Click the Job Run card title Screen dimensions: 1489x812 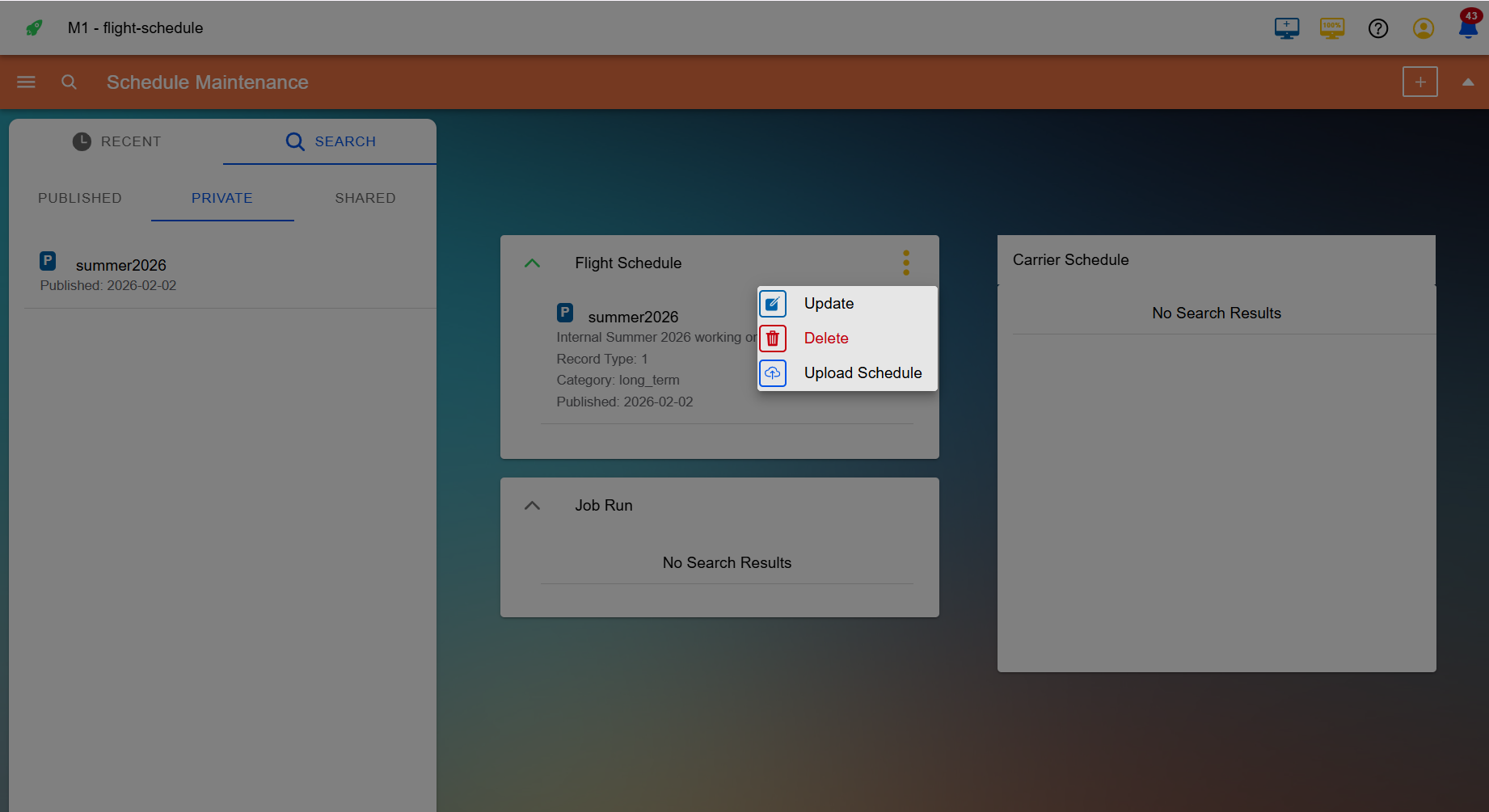604,505
